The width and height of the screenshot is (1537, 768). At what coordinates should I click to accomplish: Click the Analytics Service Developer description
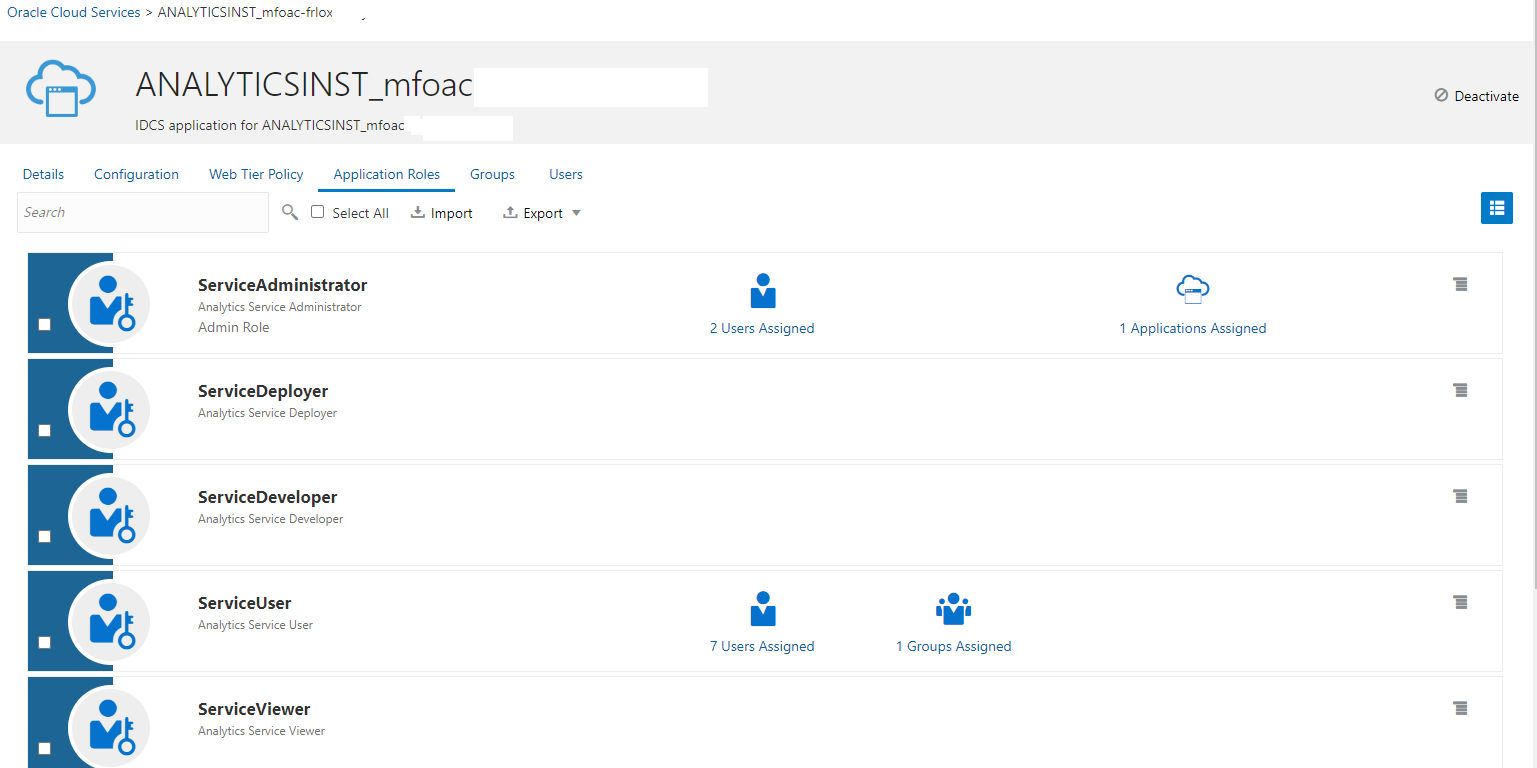coord(271,519)
